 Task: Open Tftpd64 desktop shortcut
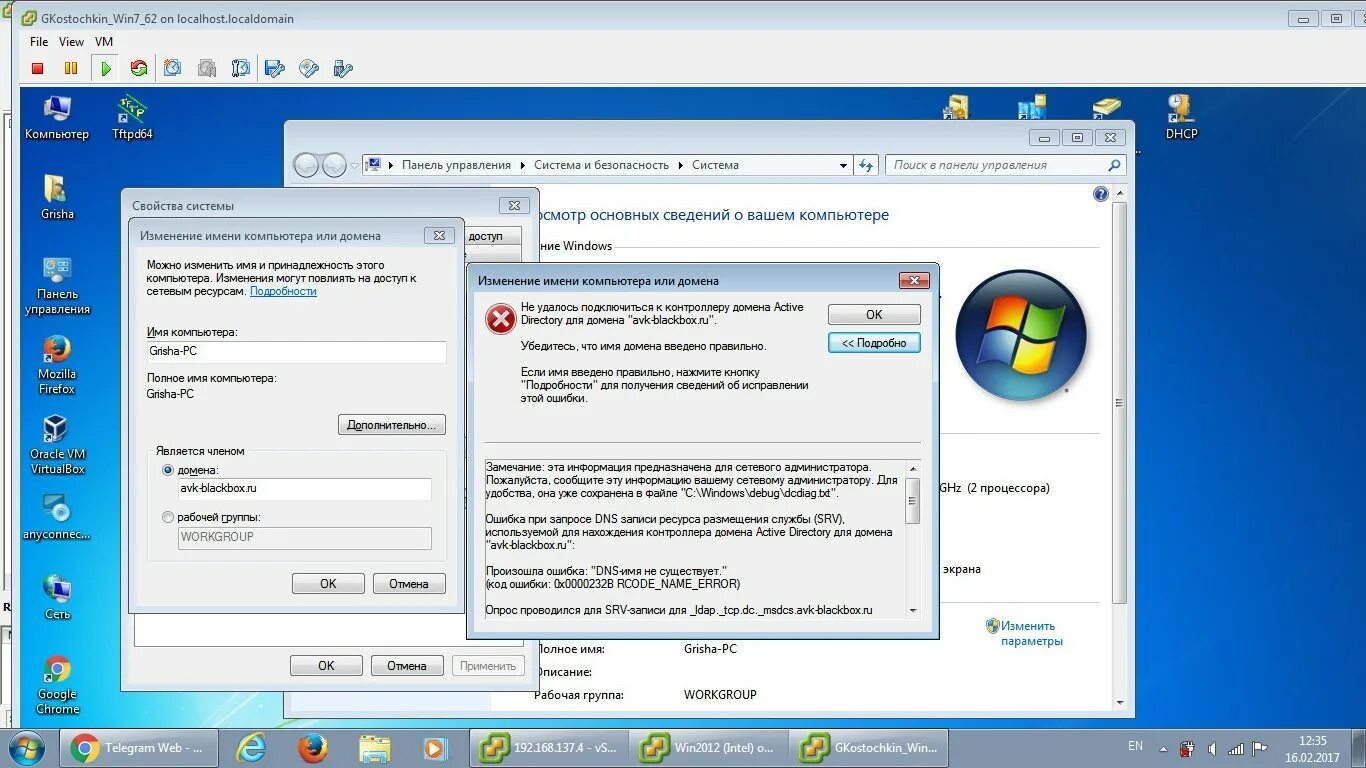click(x=132, y=117)
